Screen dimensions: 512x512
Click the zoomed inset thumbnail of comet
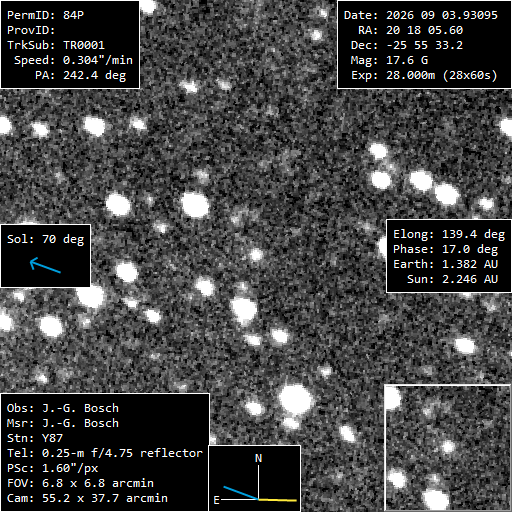pos(447,447)
